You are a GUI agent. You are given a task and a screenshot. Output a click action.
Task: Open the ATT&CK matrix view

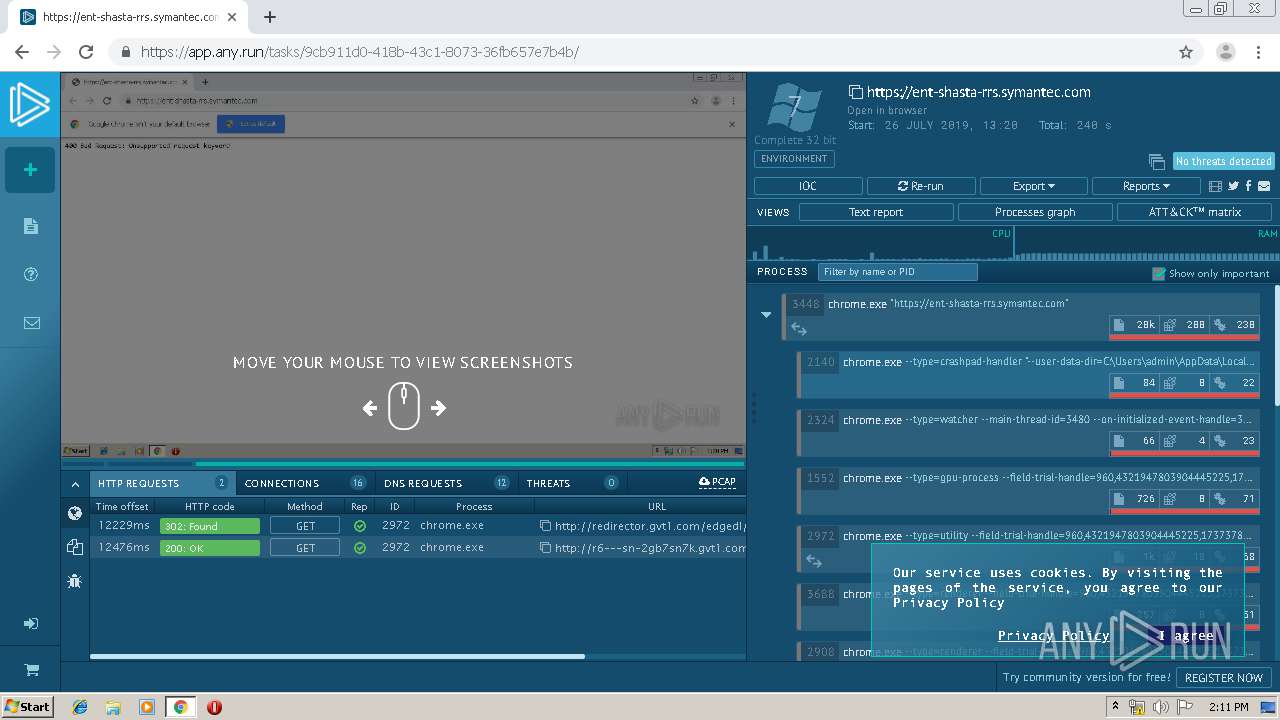click(x=1195, y=212)
